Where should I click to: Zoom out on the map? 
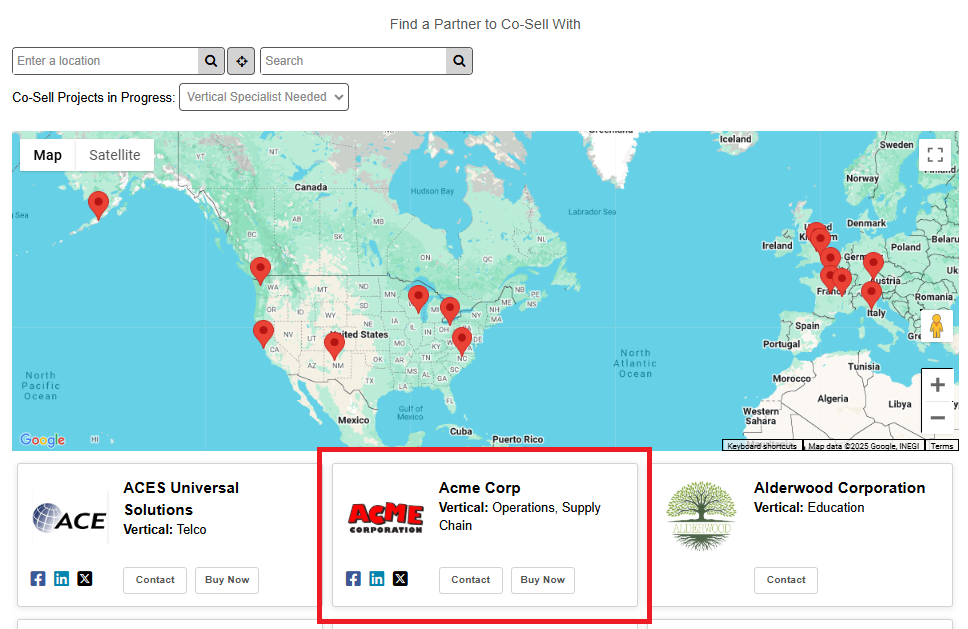click(937, 418)
